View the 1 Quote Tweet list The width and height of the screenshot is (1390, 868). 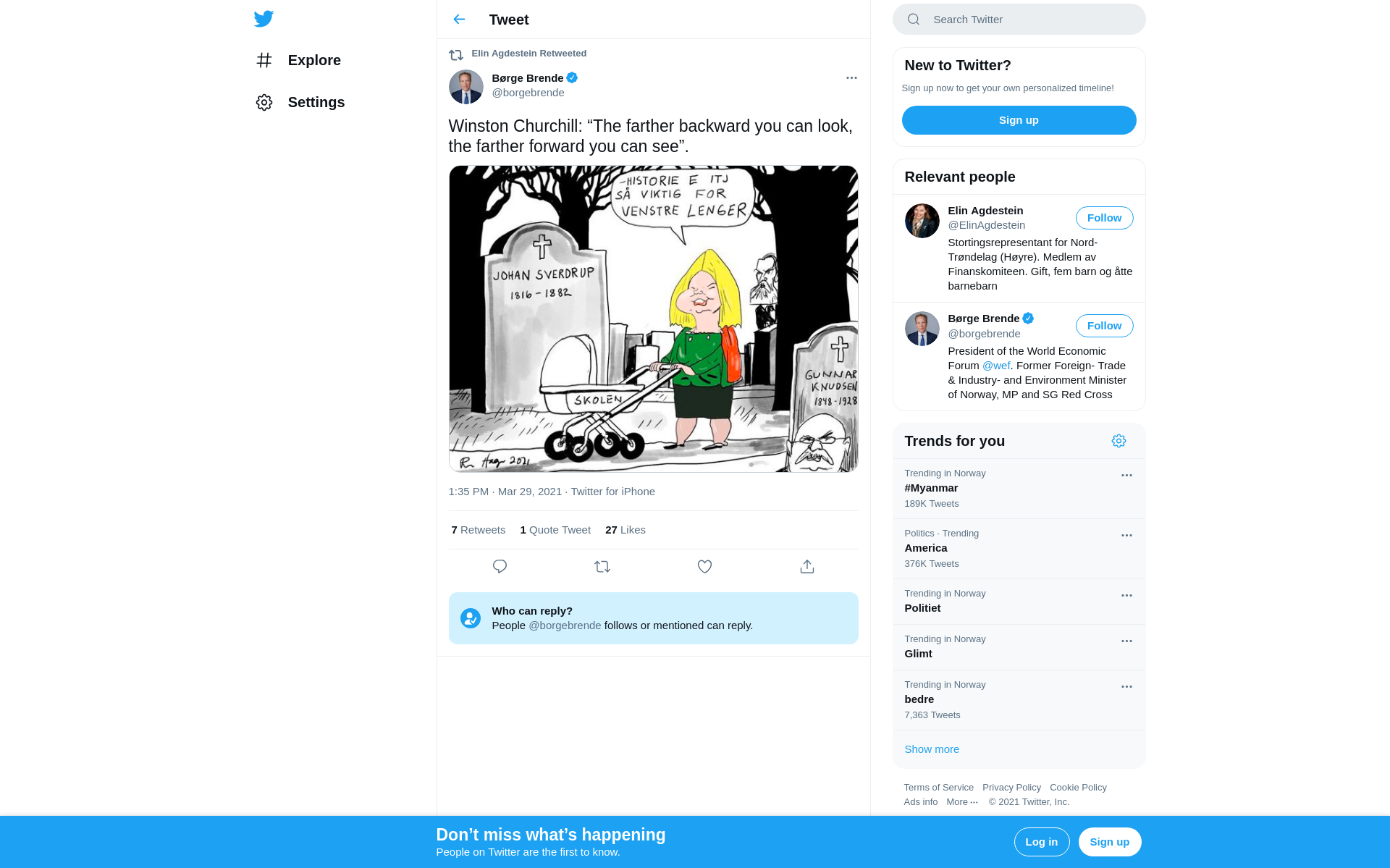[x=555, y=530]
